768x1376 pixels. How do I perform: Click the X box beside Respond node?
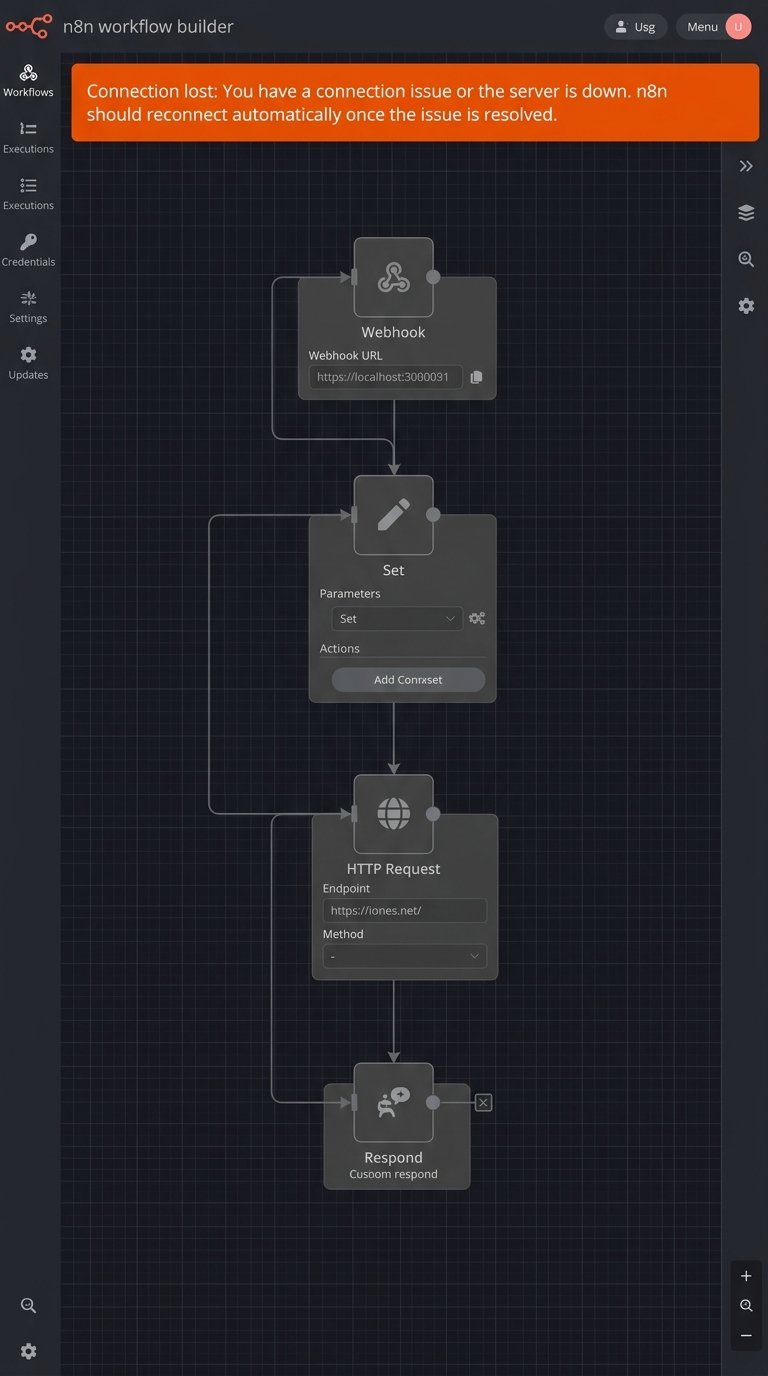483,1102
